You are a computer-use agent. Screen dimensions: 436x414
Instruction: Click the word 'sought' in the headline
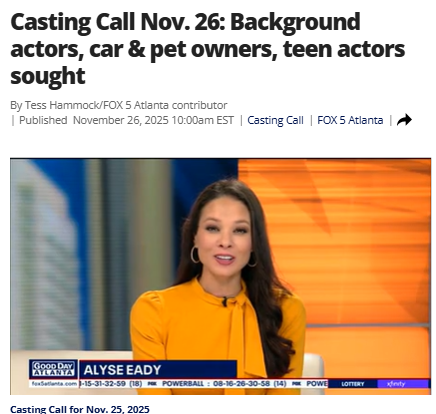point(48,76)
